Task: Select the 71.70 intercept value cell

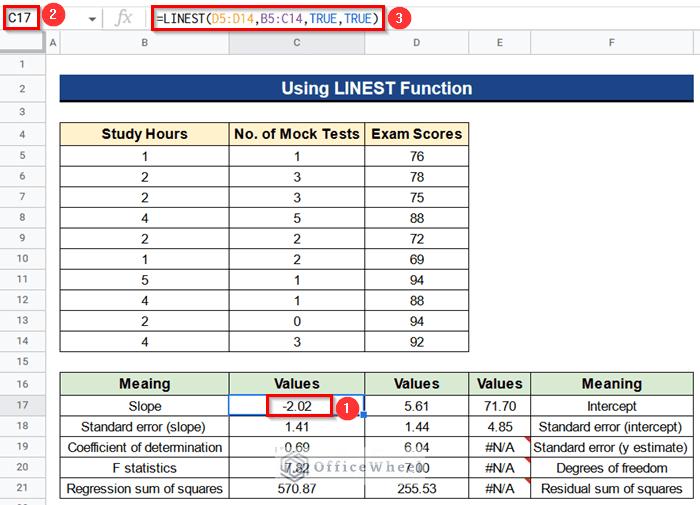Action: [x=500, y=406]
